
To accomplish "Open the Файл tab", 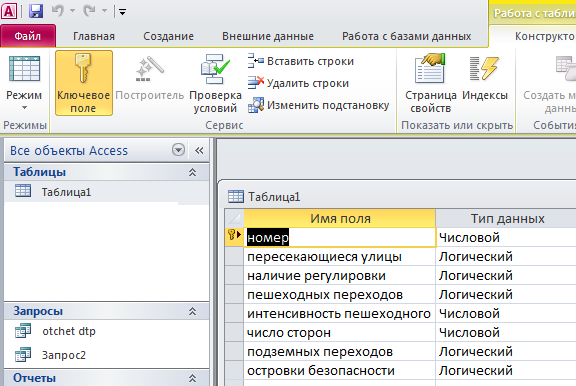I will pos(28,36).
